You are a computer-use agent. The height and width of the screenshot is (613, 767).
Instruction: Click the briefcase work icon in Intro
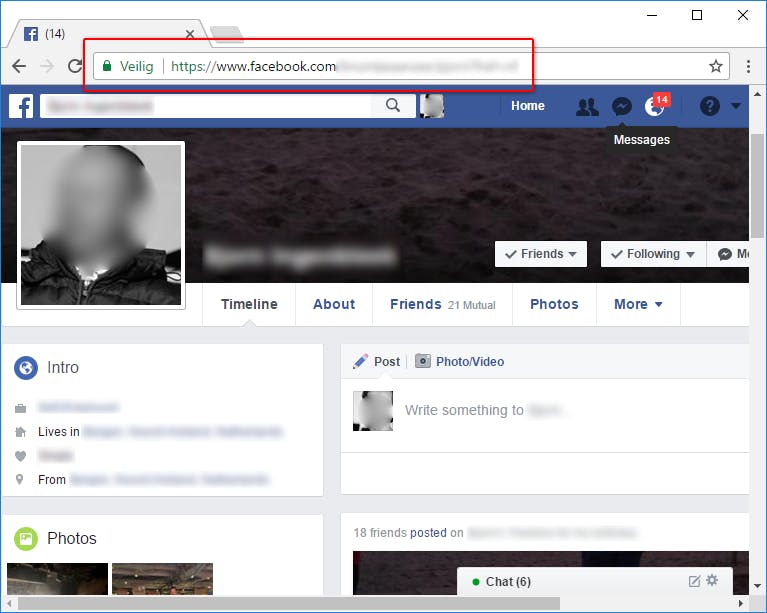click(21, 408)
